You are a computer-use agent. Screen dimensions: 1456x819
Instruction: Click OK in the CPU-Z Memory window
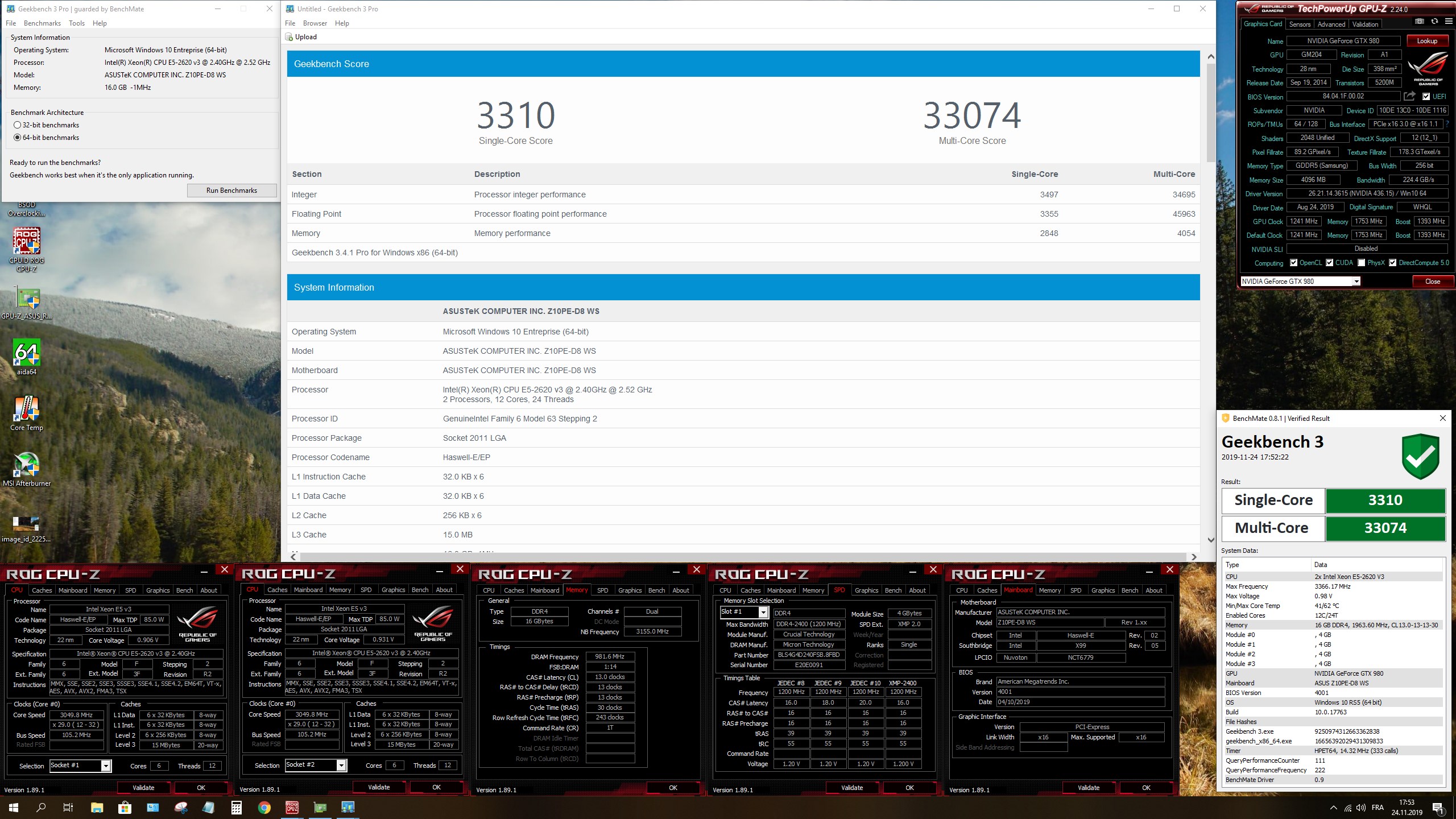pyautogui.click(x=673, y=788)
